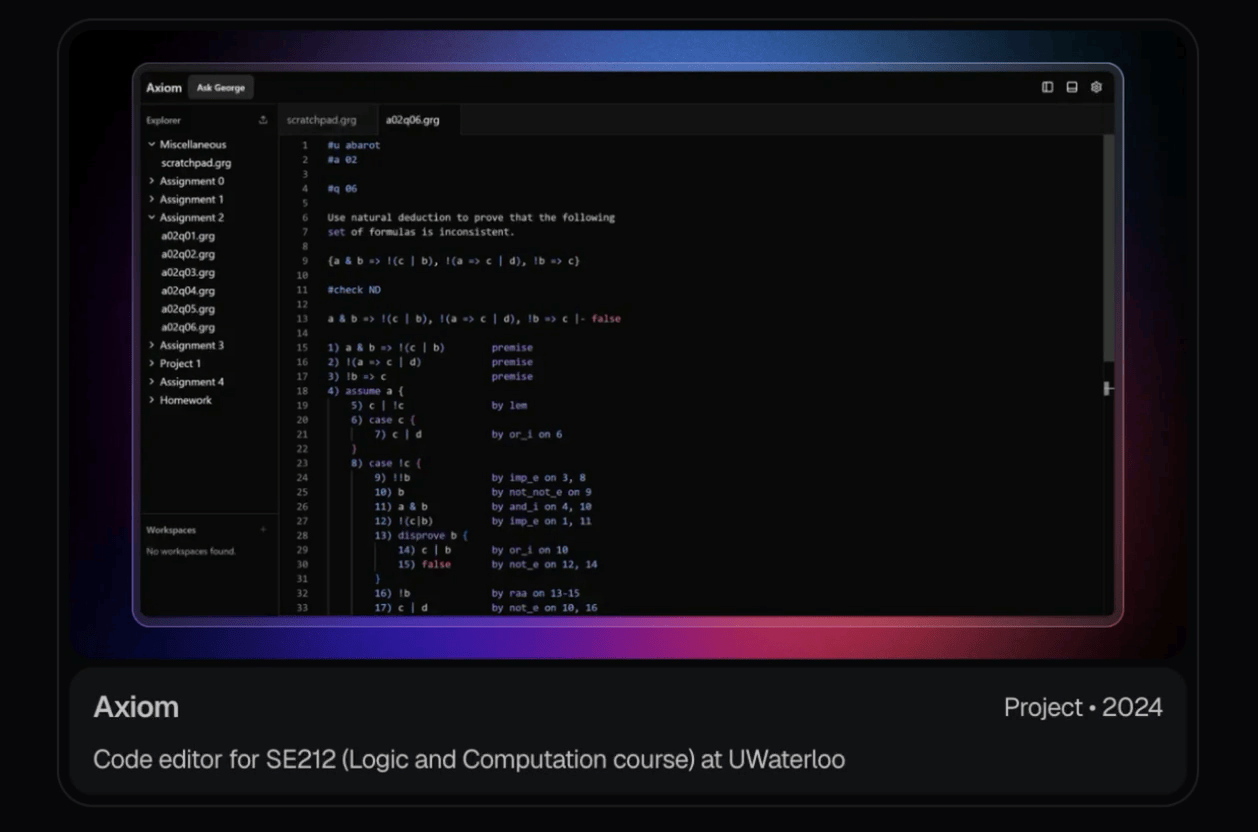The width and height of the screenshot is (1258, 832).
Task: Click '8) case !c {' in editor
Action: pyautogui.click(x=386, y=464)
